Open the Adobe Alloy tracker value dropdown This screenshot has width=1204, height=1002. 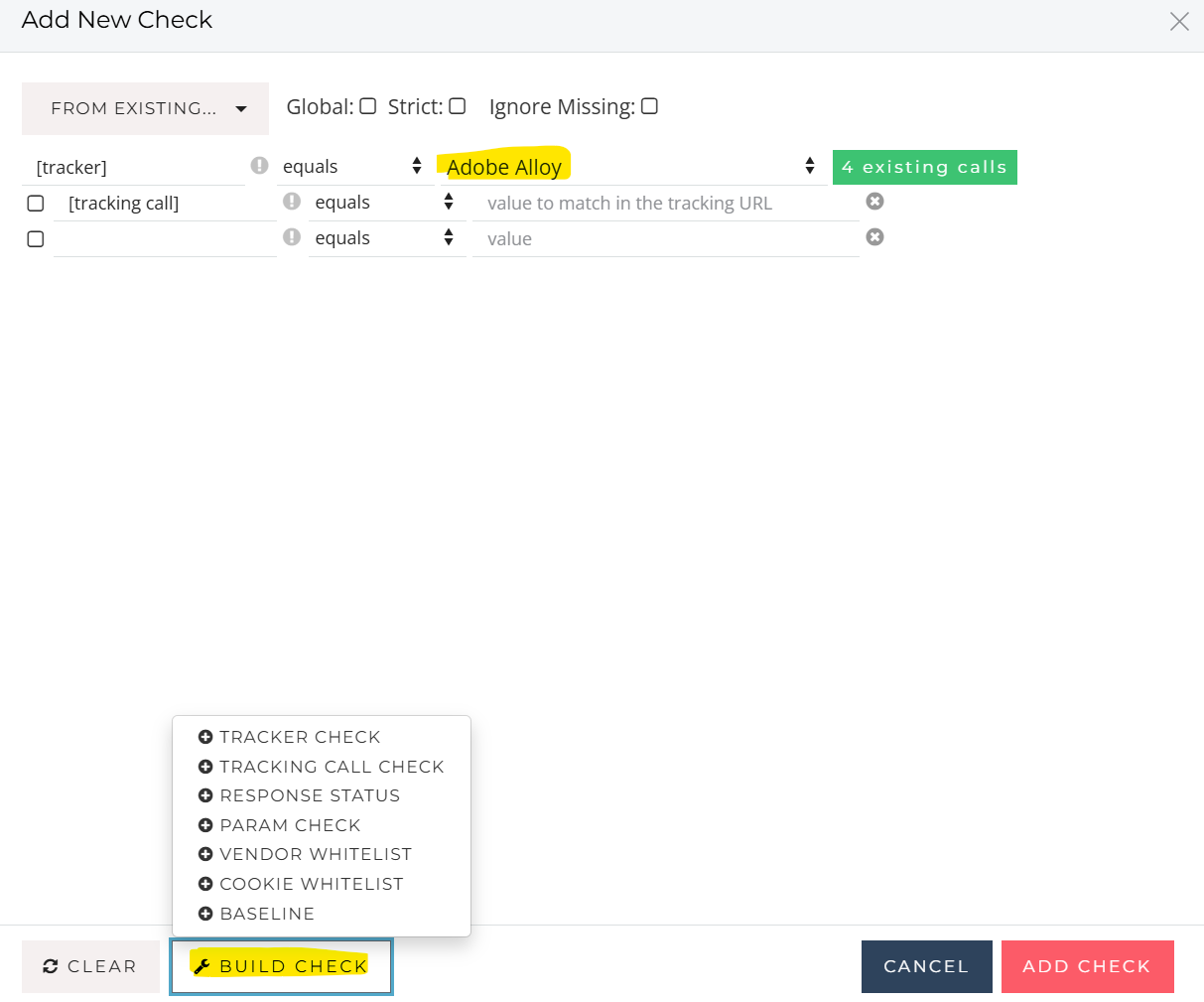click(632, 167)
